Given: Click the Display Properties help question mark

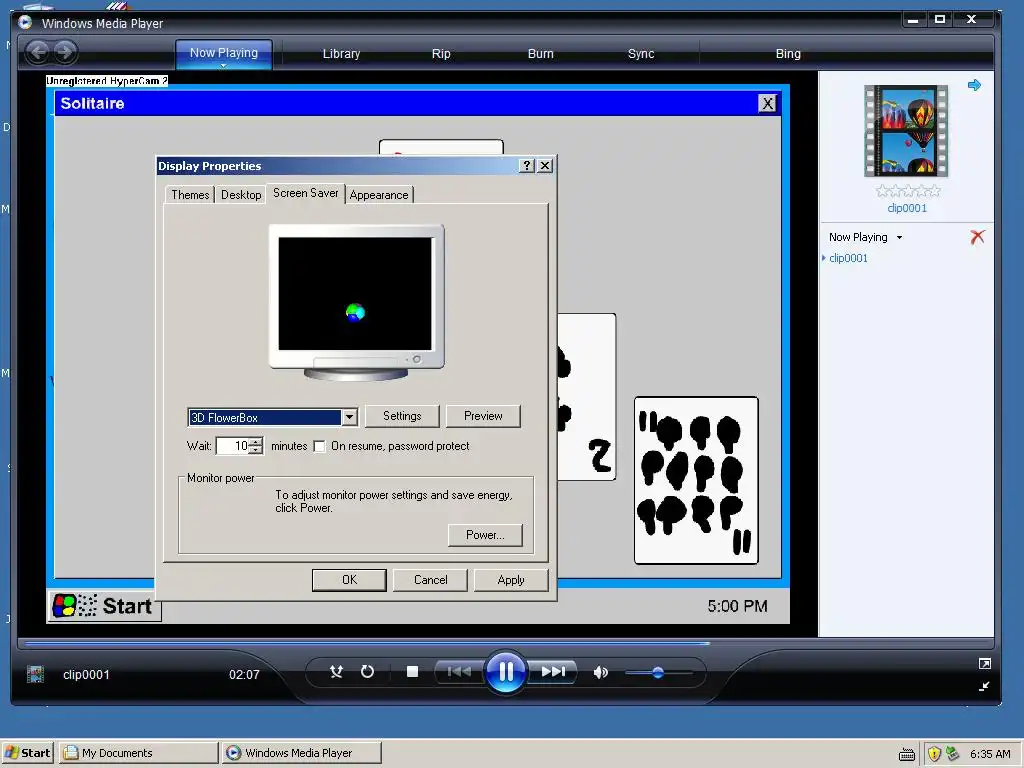Looking at the screenshot, I should 527,166.
